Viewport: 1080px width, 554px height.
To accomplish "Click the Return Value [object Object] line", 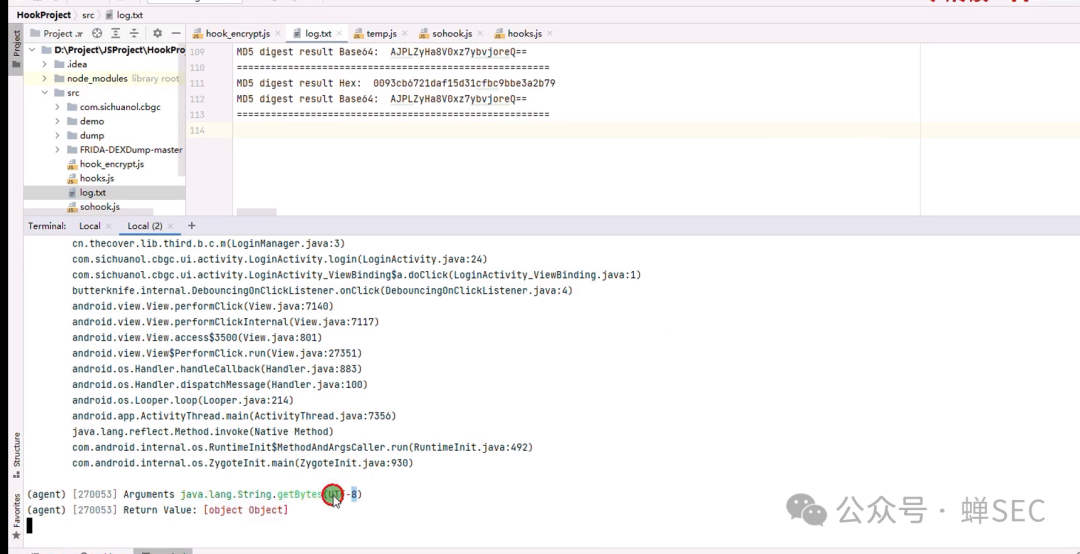I will (157, 510).
